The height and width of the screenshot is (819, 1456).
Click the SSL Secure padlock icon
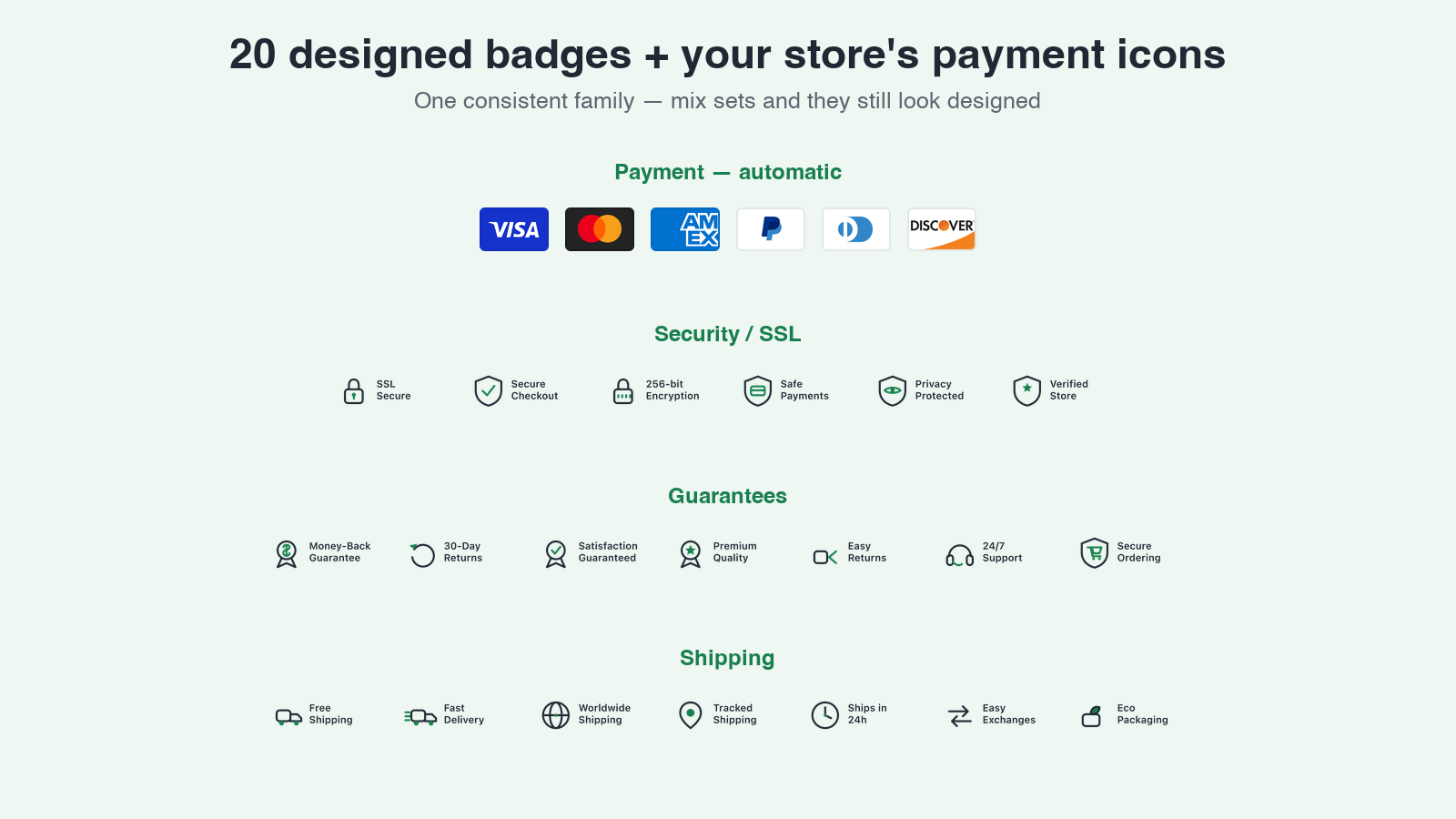[x=354, y=391]
